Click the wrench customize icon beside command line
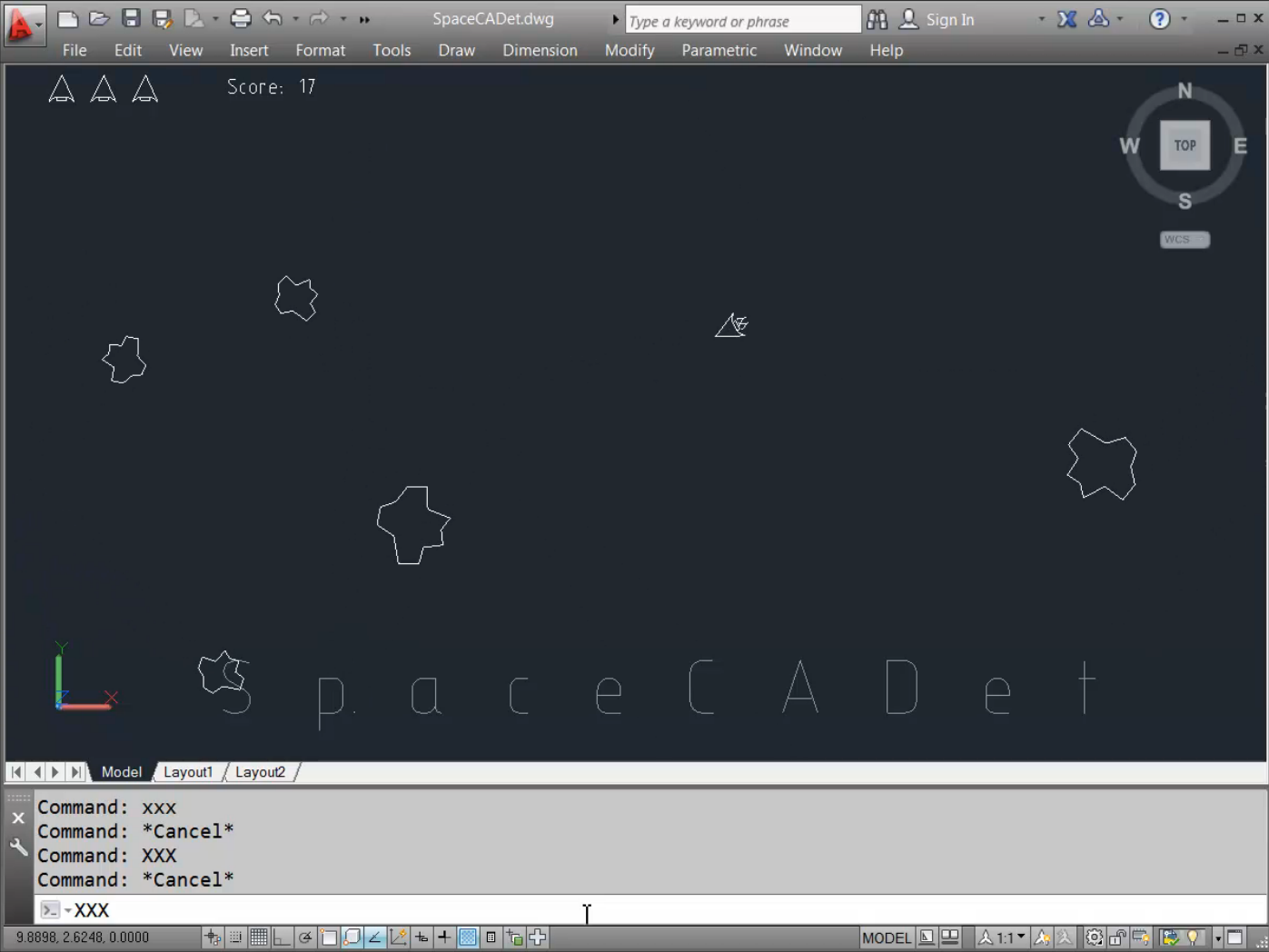This screenshot has height=952, width=1269. point(18,848)
